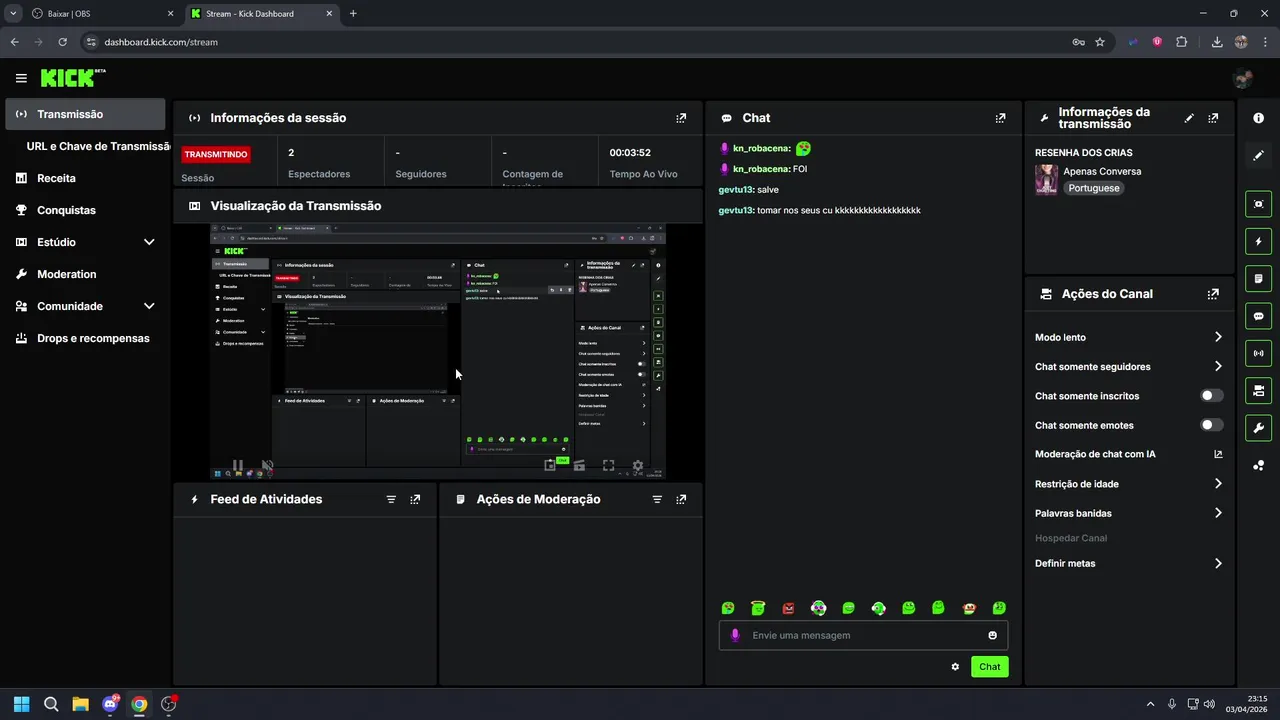1280x720 pixels.
Task: Open Definir metas options
Action: click(1129, 563)
